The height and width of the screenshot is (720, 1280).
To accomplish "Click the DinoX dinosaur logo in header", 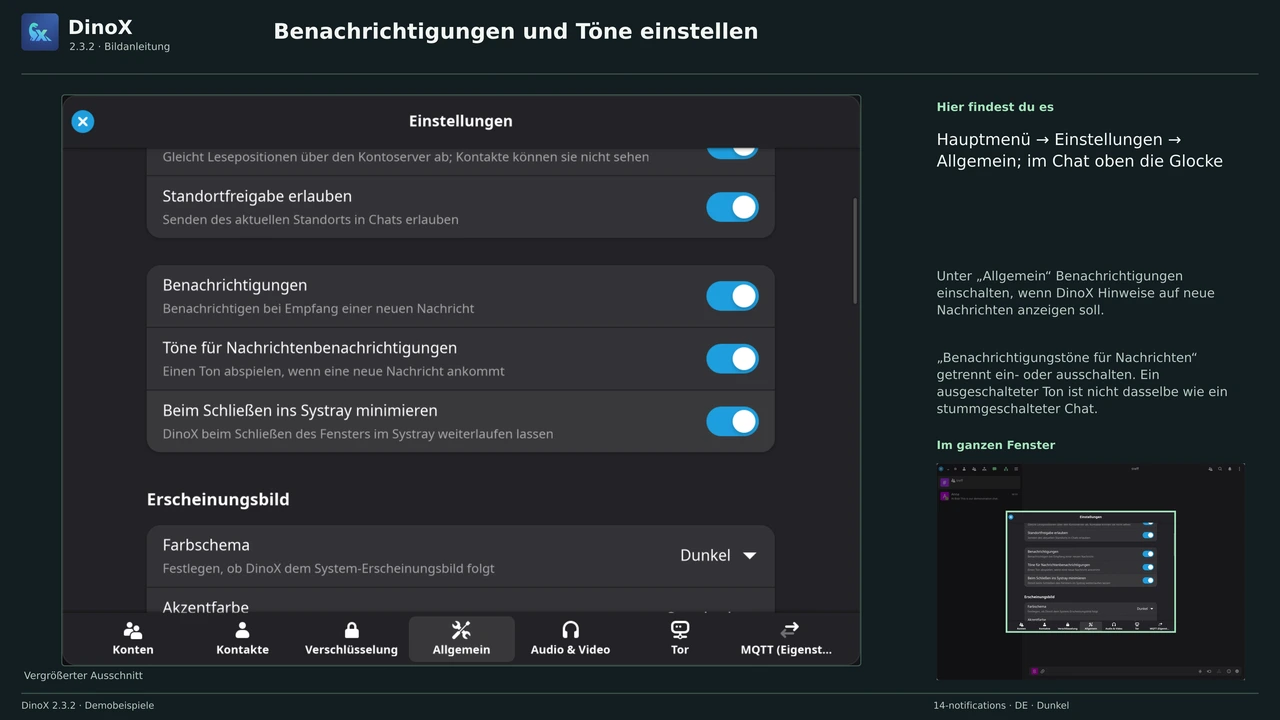I will tap(40, 32).
